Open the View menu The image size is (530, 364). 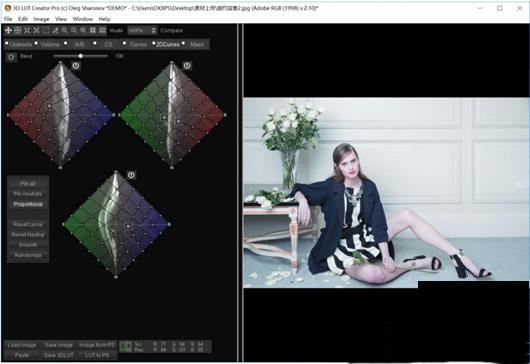(x=61, y=19)
